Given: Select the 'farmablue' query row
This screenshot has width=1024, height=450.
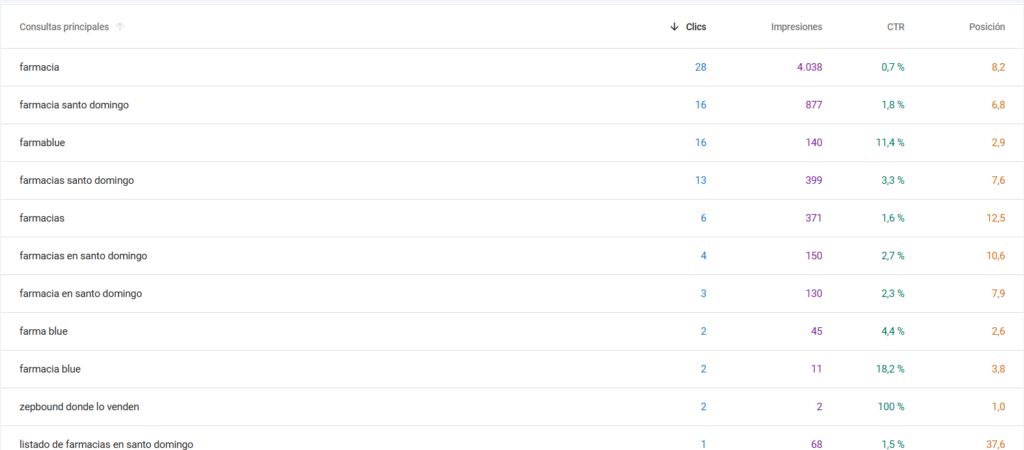Looking at the screenshot, I should click(512, 142).
